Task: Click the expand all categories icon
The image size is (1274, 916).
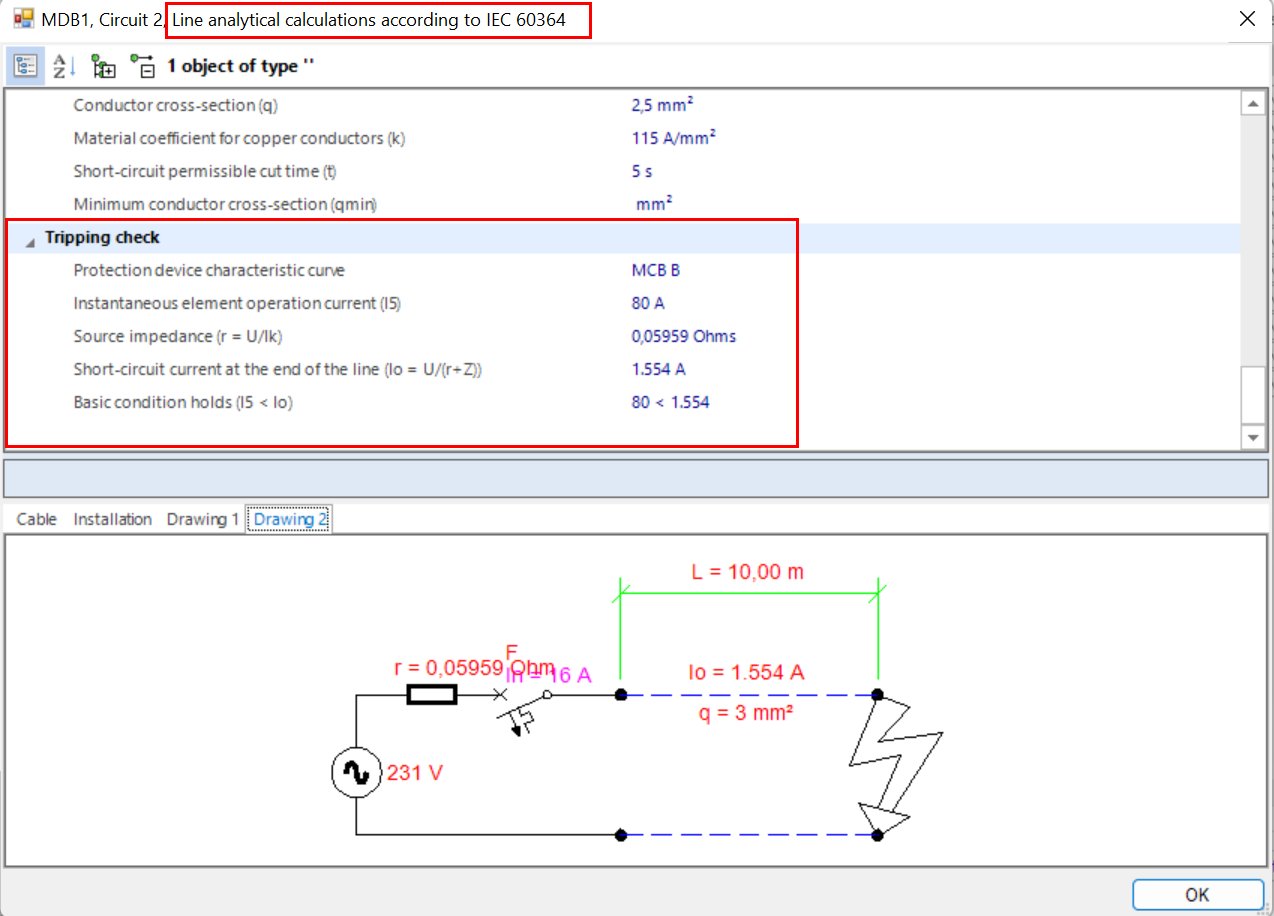Action: point(101,66)
